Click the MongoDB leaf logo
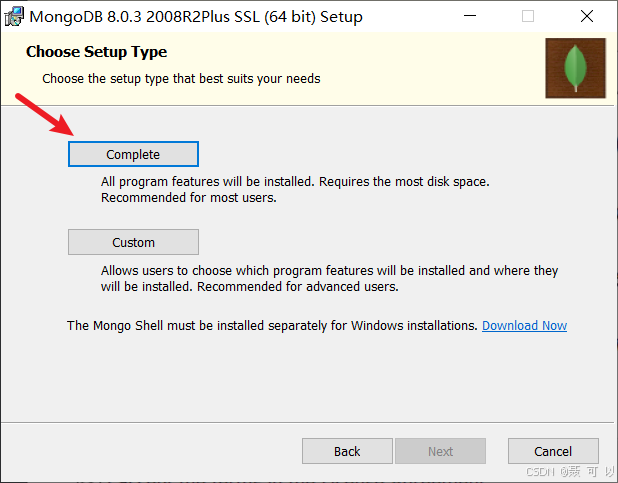Viewport: 618px width, 483px height. click(575, 68)
